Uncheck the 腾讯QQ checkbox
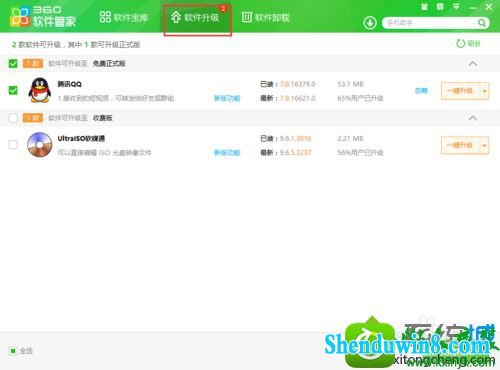 pos(13,90)
